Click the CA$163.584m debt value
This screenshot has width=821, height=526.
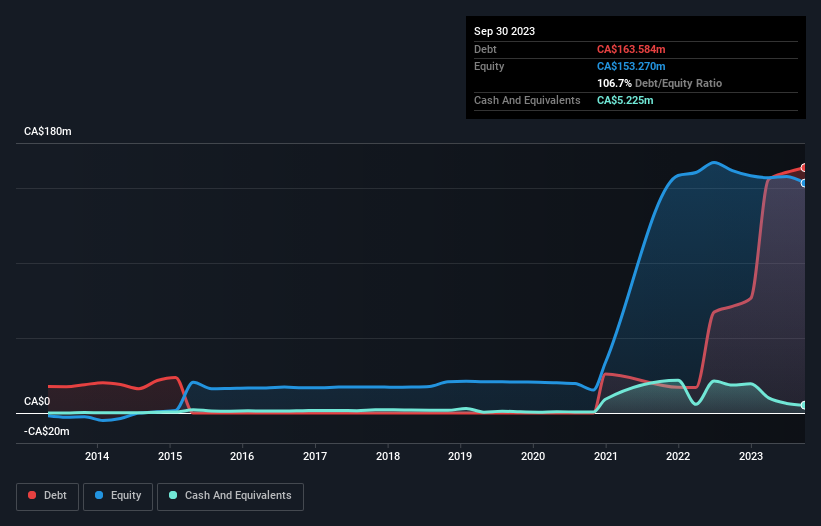[x=631, y=49]
